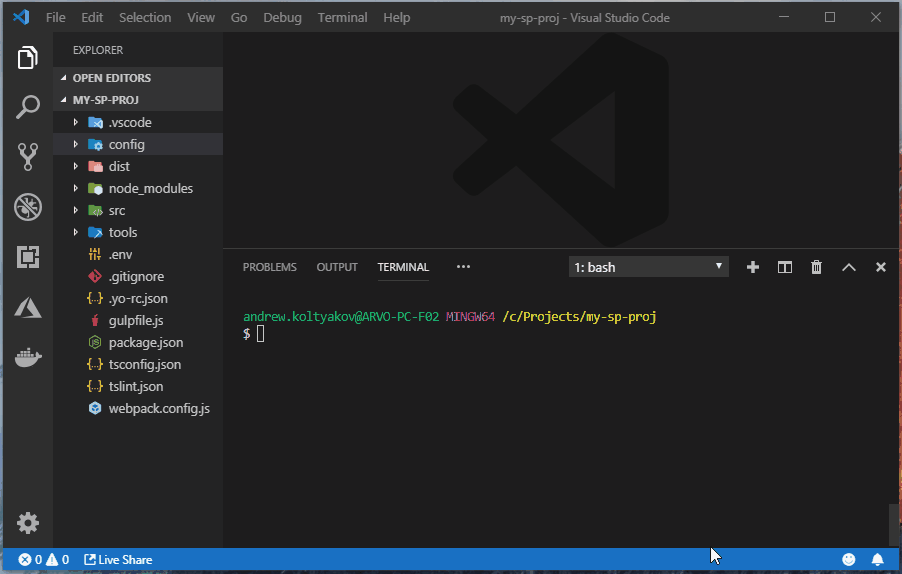Open the Debug menu
902x574 pixels.
click(x=282, y=17)
